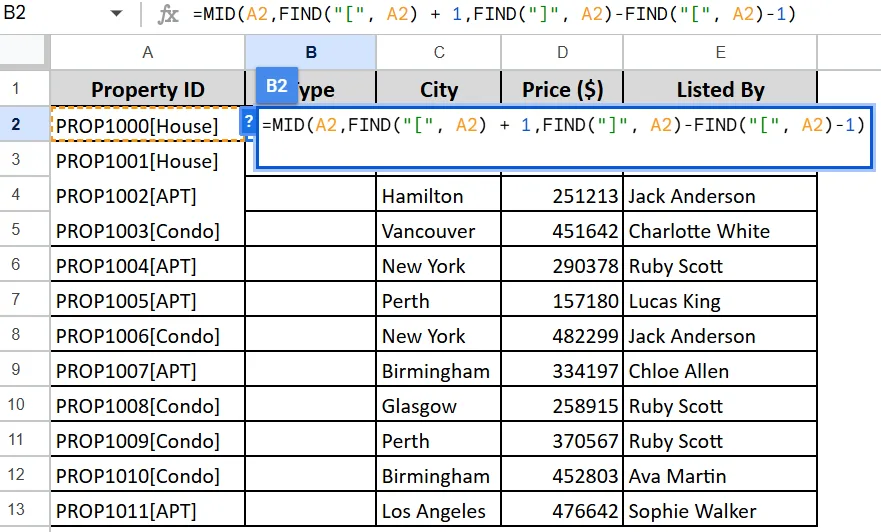Select column A header
Screen dimensions: 881x532
[148, 52]
